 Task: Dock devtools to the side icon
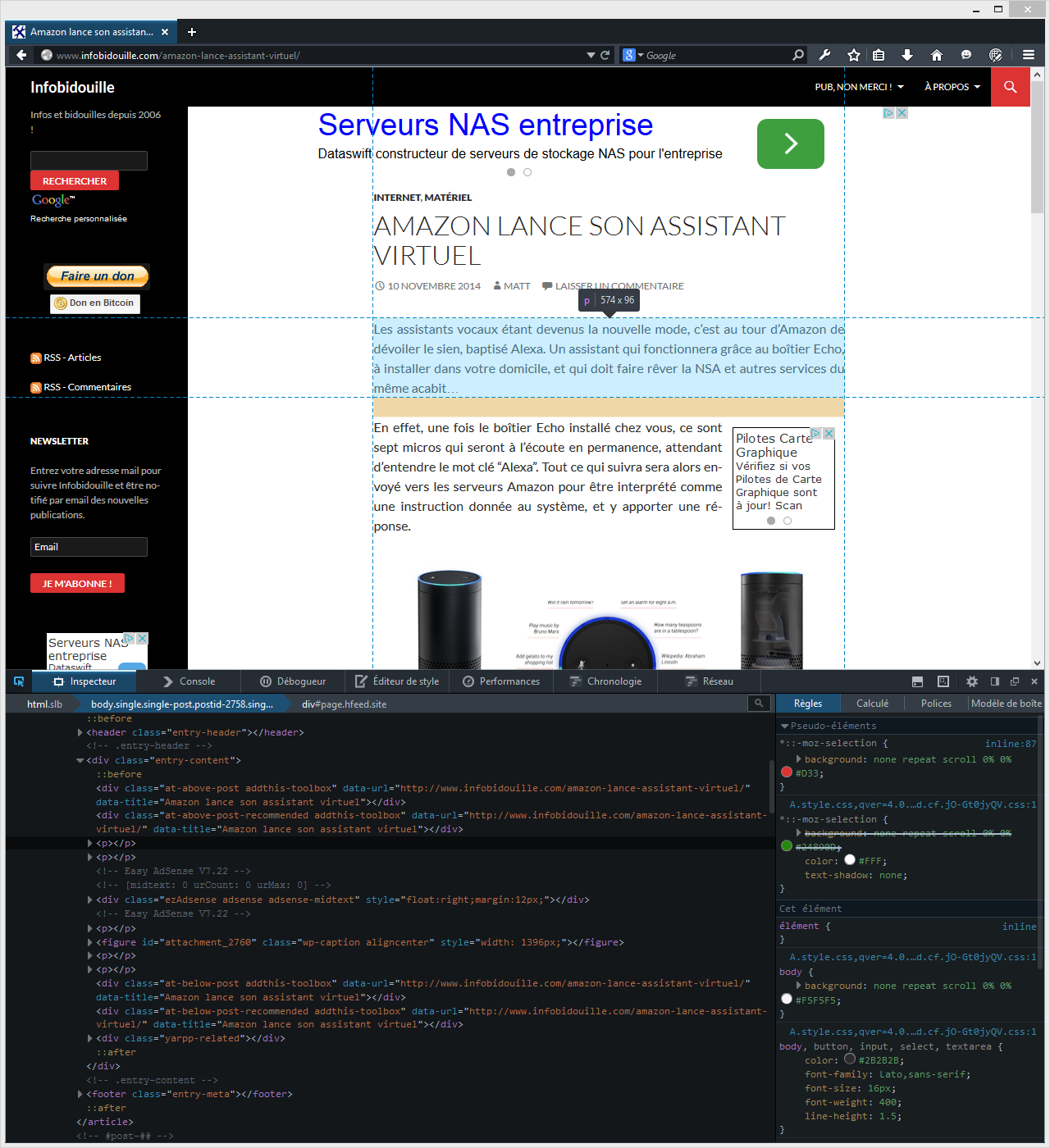tap(995, 681)
